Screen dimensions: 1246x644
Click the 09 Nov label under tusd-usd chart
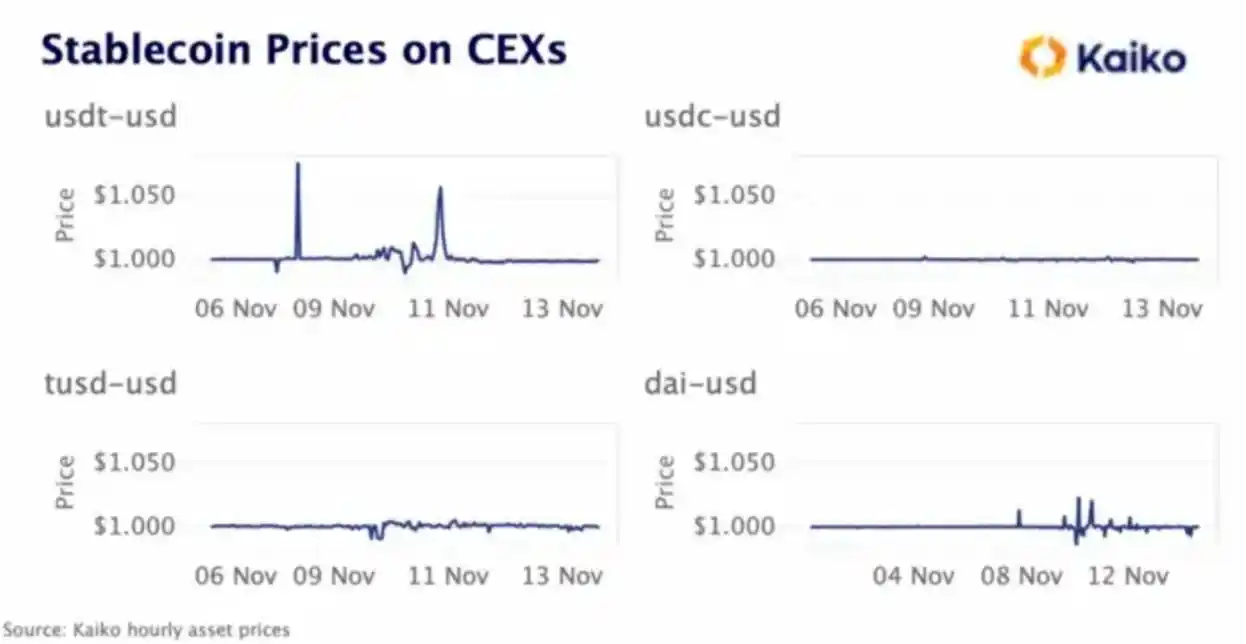[x=334, y=576]
